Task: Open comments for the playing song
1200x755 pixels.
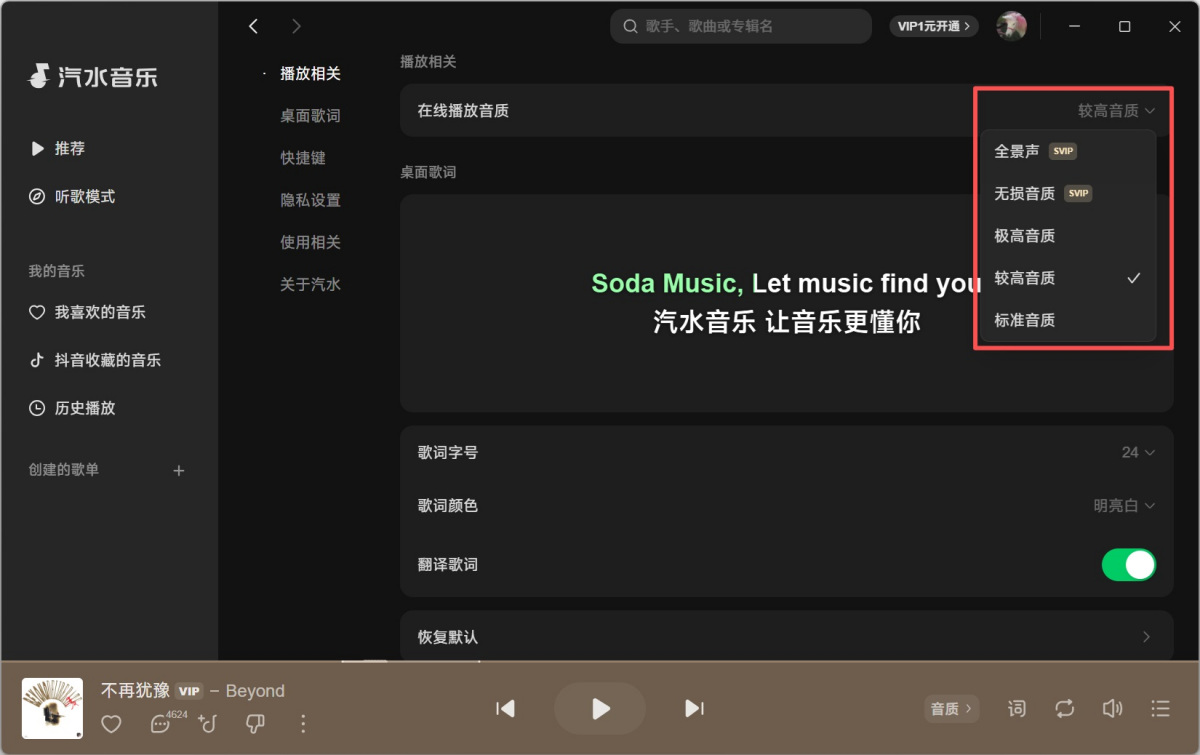Action: coord(160,724)
